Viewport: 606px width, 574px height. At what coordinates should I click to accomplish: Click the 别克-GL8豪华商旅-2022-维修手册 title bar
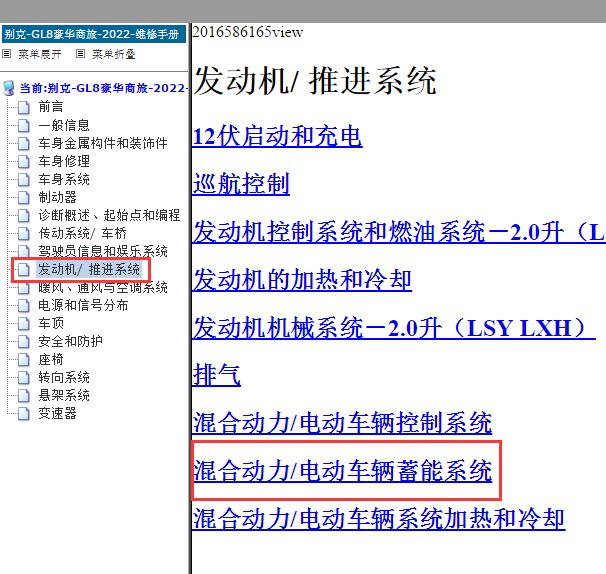(x=94, y=34)
